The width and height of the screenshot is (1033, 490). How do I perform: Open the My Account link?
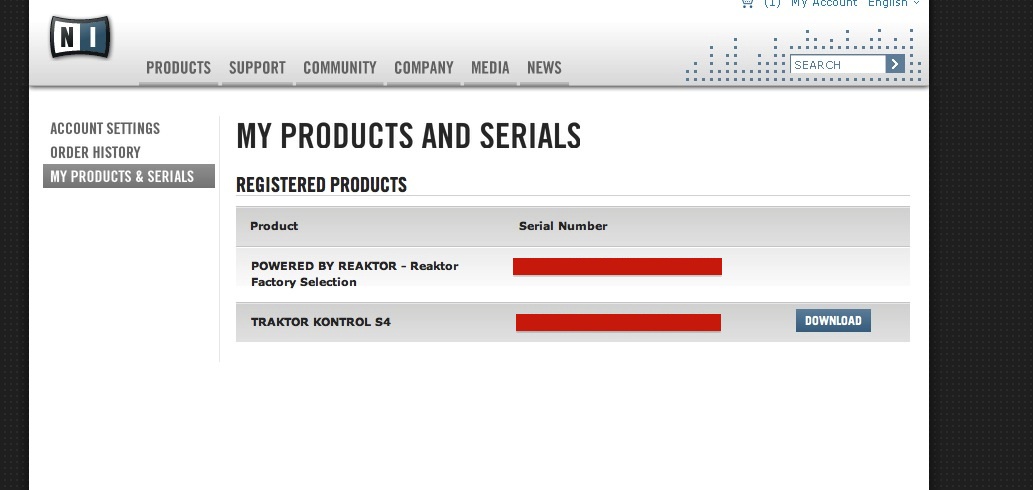[824, 3]
